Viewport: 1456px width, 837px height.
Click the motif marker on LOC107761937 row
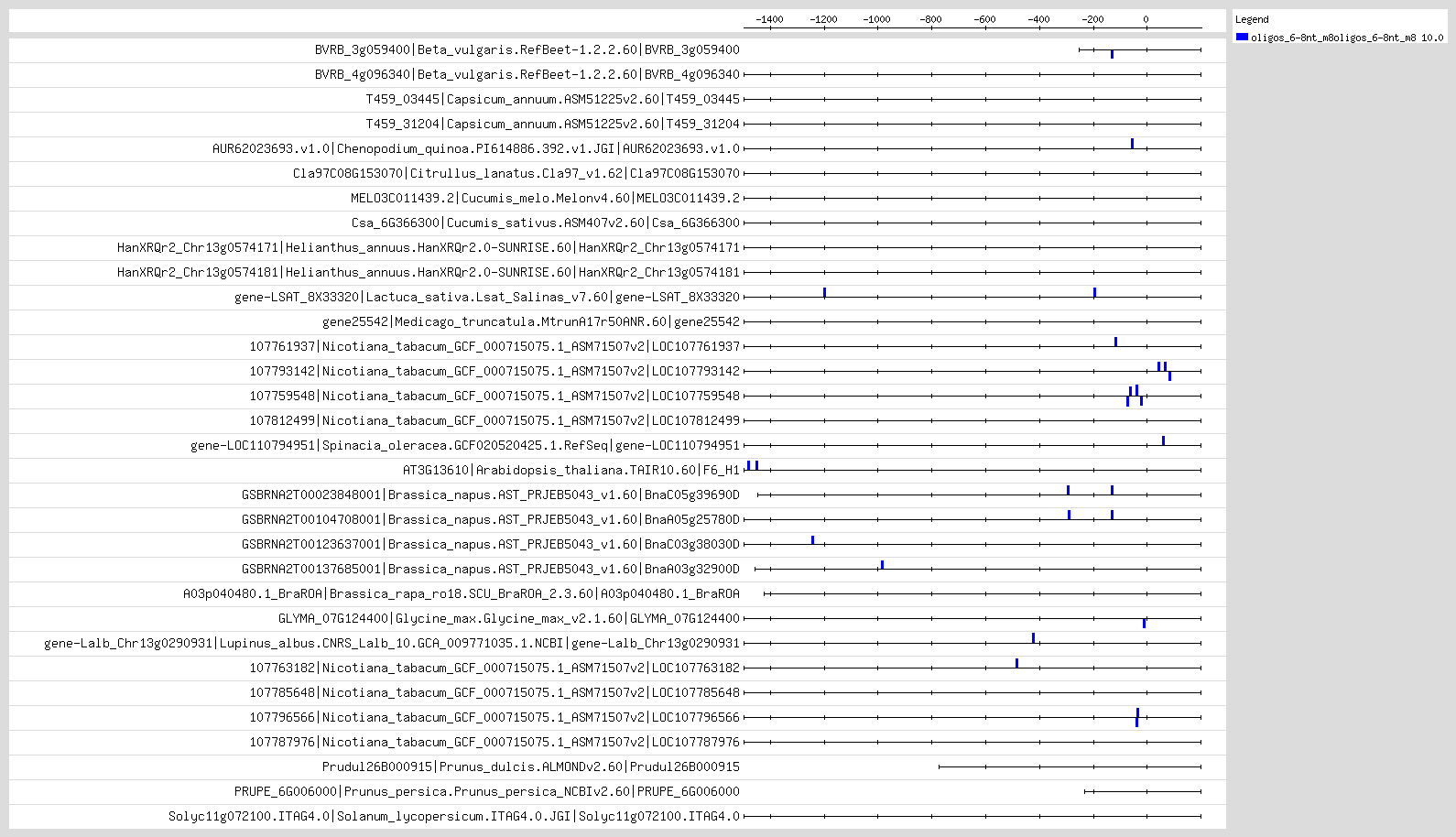coord(1115,342)
